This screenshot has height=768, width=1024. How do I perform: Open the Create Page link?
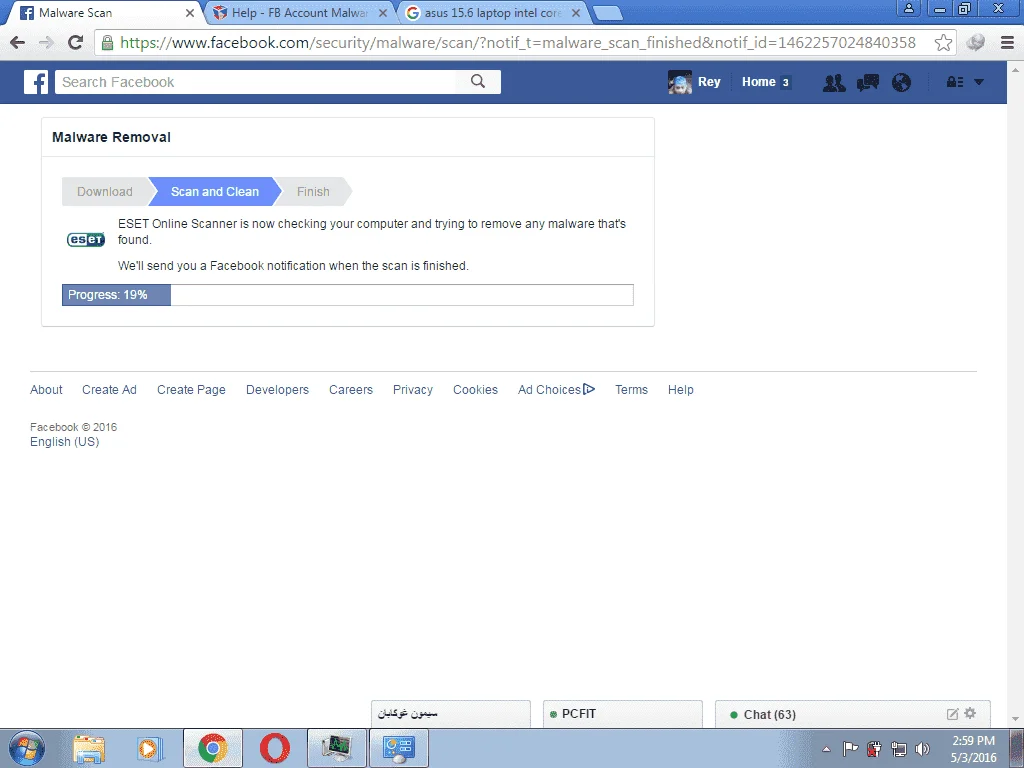pos(191,390)
